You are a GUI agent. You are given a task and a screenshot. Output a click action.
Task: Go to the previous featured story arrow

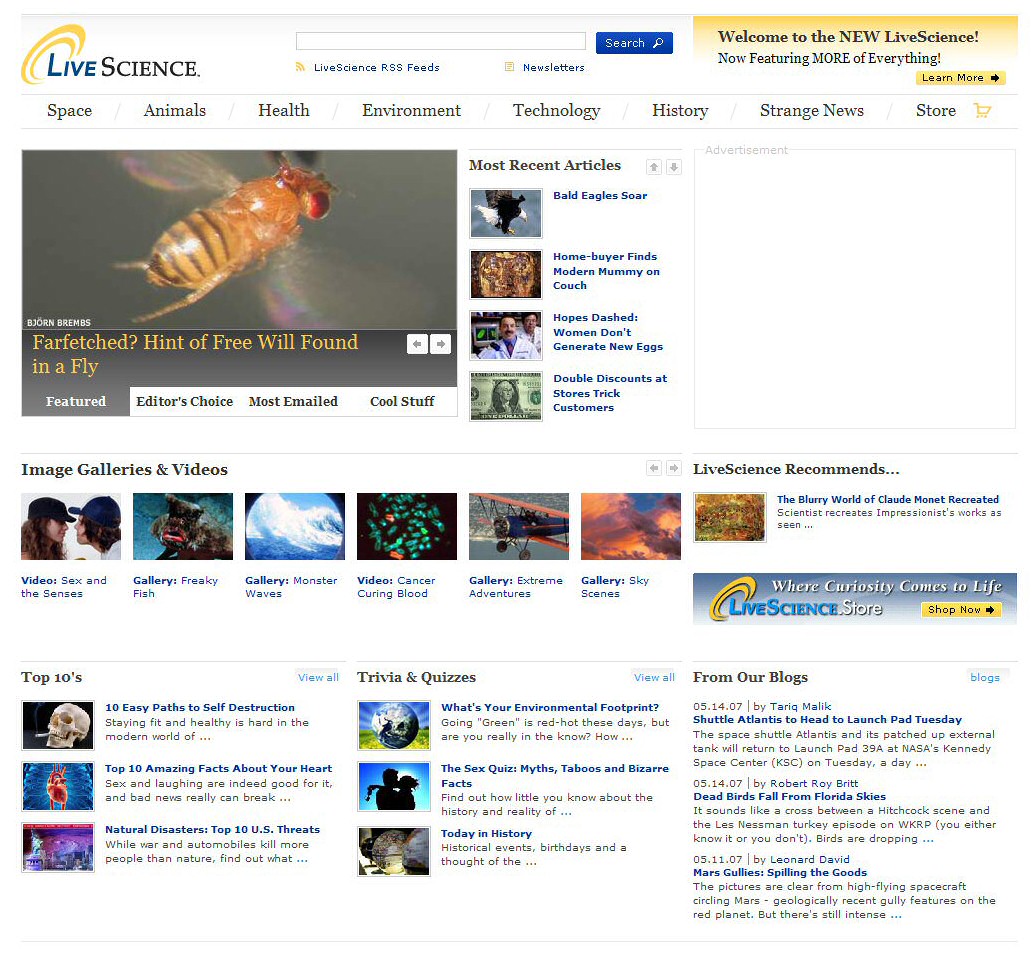417,344
